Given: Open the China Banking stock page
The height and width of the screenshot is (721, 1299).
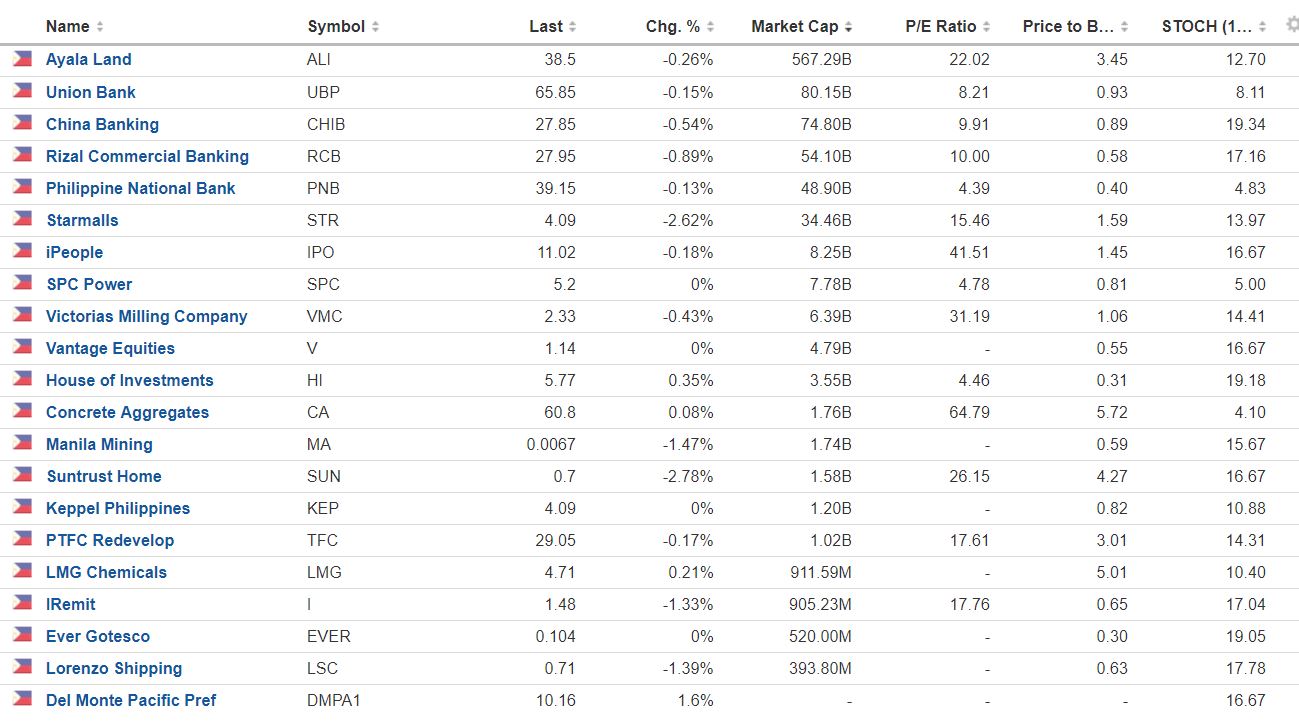Looking at the screenshot, I should [x=101, y=123].
